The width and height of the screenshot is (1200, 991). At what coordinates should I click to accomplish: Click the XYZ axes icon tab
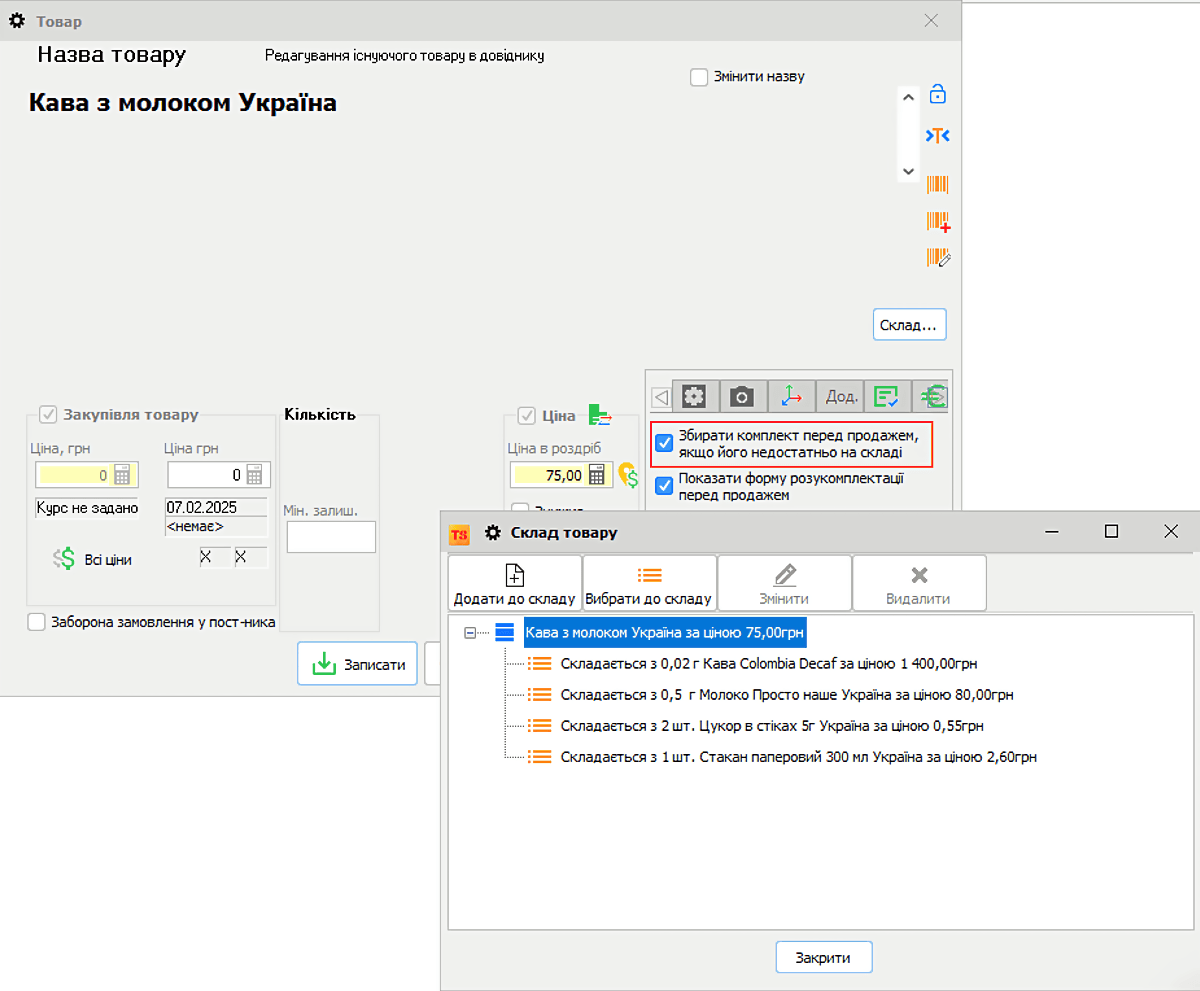(x=791, y=397)
